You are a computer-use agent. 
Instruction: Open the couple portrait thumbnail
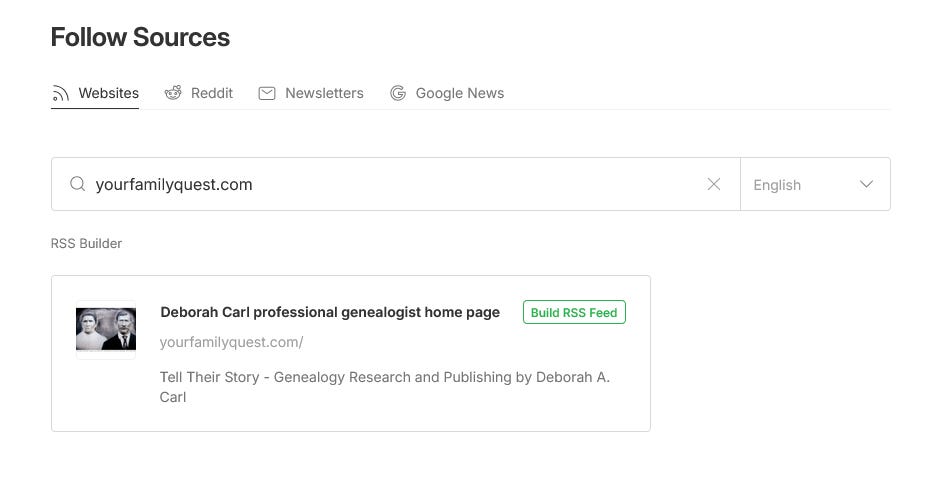(x=106, y=329)
